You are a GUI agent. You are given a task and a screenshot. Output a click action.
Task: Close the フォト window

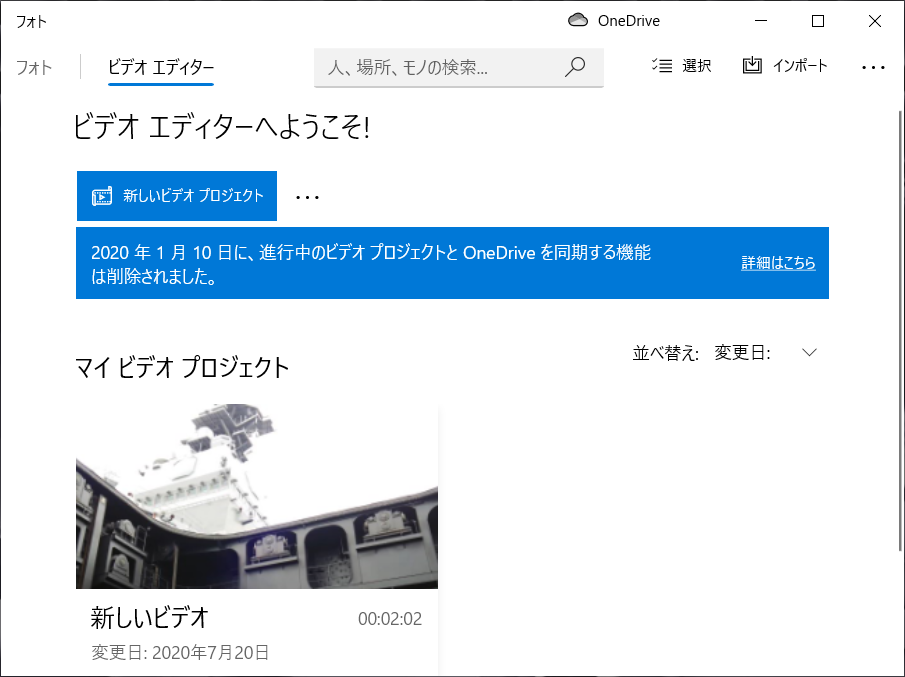point(874,21)
